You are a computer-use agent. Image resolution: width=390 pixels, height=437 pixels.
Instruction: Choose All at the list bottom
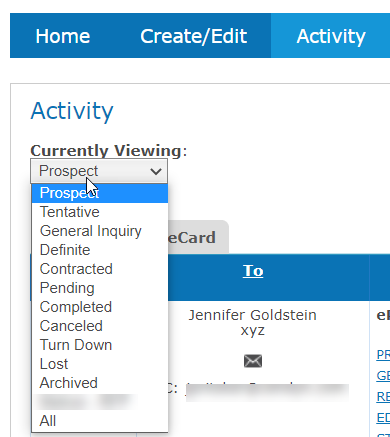click(x=100, y=421)
